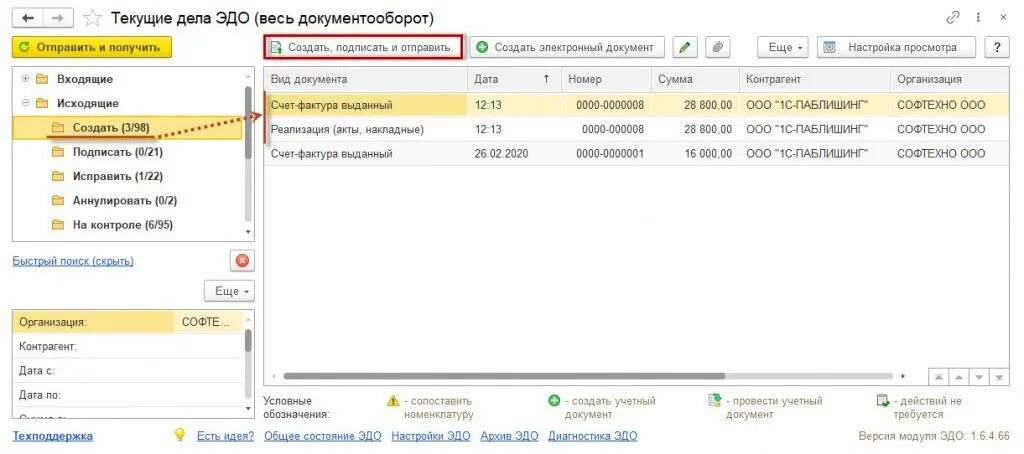Open Общее состояние ЭДО link
1024x454 pixels.
click(323, 436)
